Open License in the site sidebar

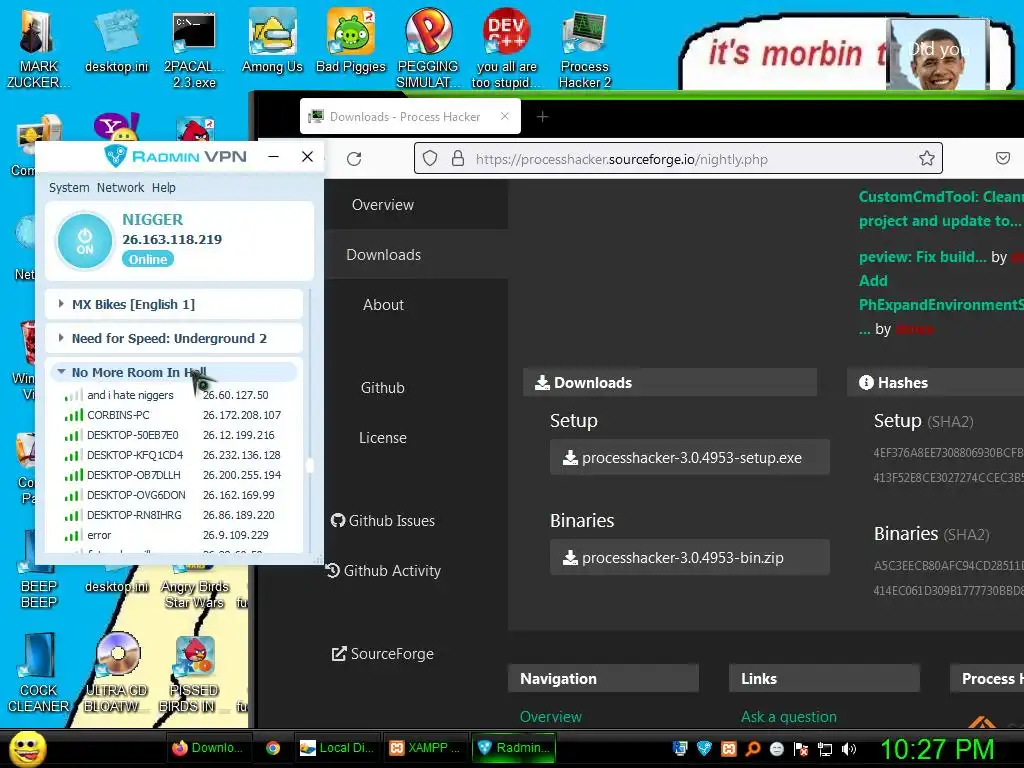[x=383, y=438]
